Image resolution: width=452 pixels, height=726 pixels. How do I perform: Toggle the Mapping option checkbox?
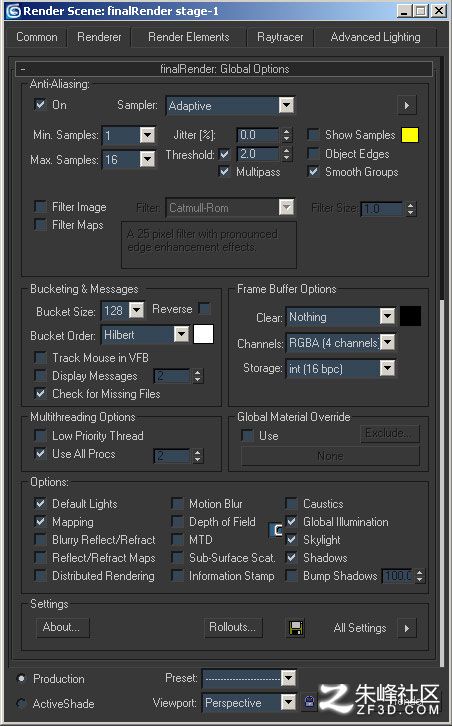(x=40, y=521)
